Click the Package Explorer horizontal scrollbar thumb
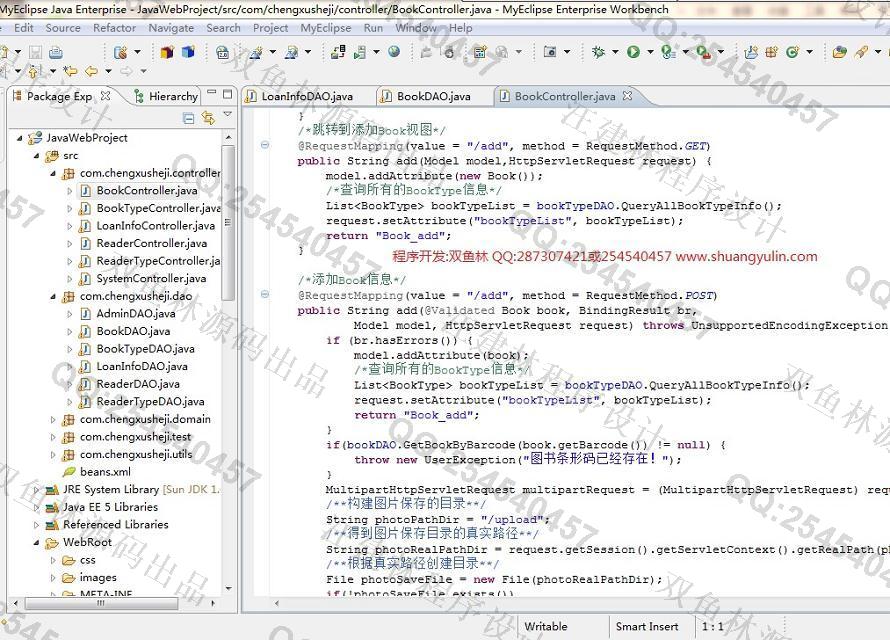The height and width of the screenshot is (640, 890). (x=102, y=604)
